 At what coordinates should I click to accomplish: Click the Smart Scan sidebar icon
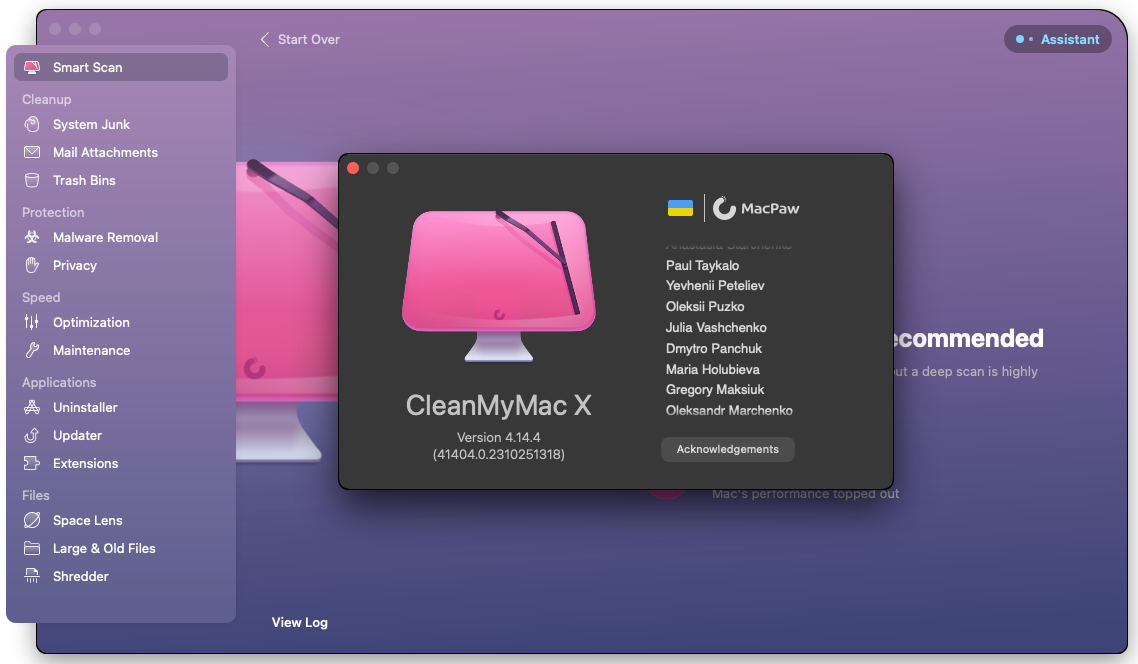pos(32,68)
